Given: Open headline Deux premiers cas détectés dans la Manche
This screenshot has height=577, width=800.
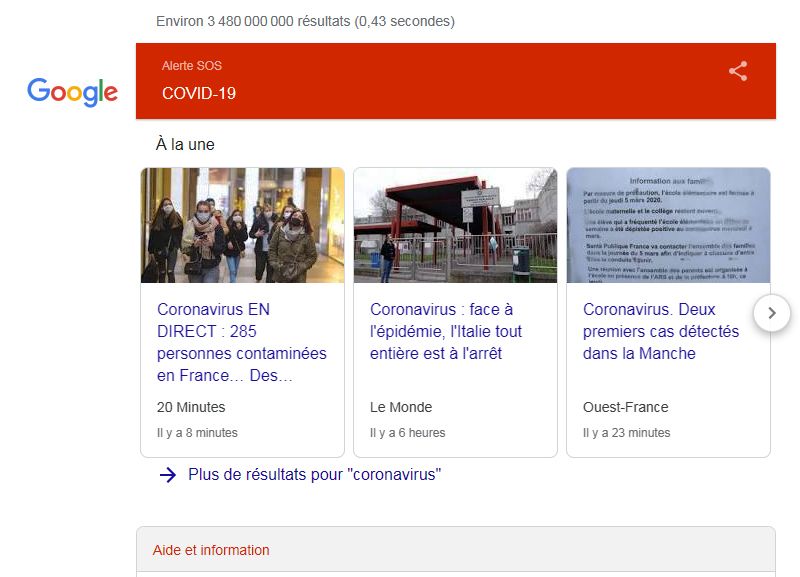Looking at the screenshot, I should 661,331.
